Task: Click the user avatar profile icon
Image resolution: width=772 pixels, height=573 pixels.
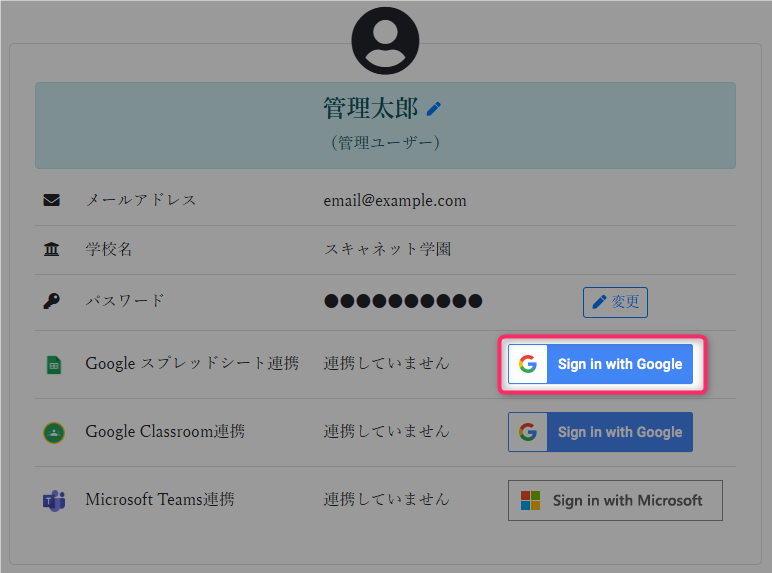Action: pyautogui.click(x=385, y=41)
